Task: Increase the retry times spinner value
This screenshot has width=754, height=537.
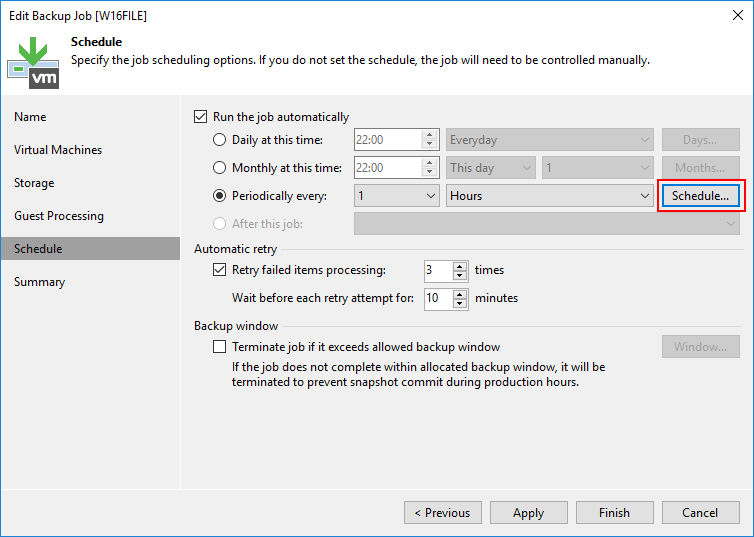Action: click(x=460, y=266)
